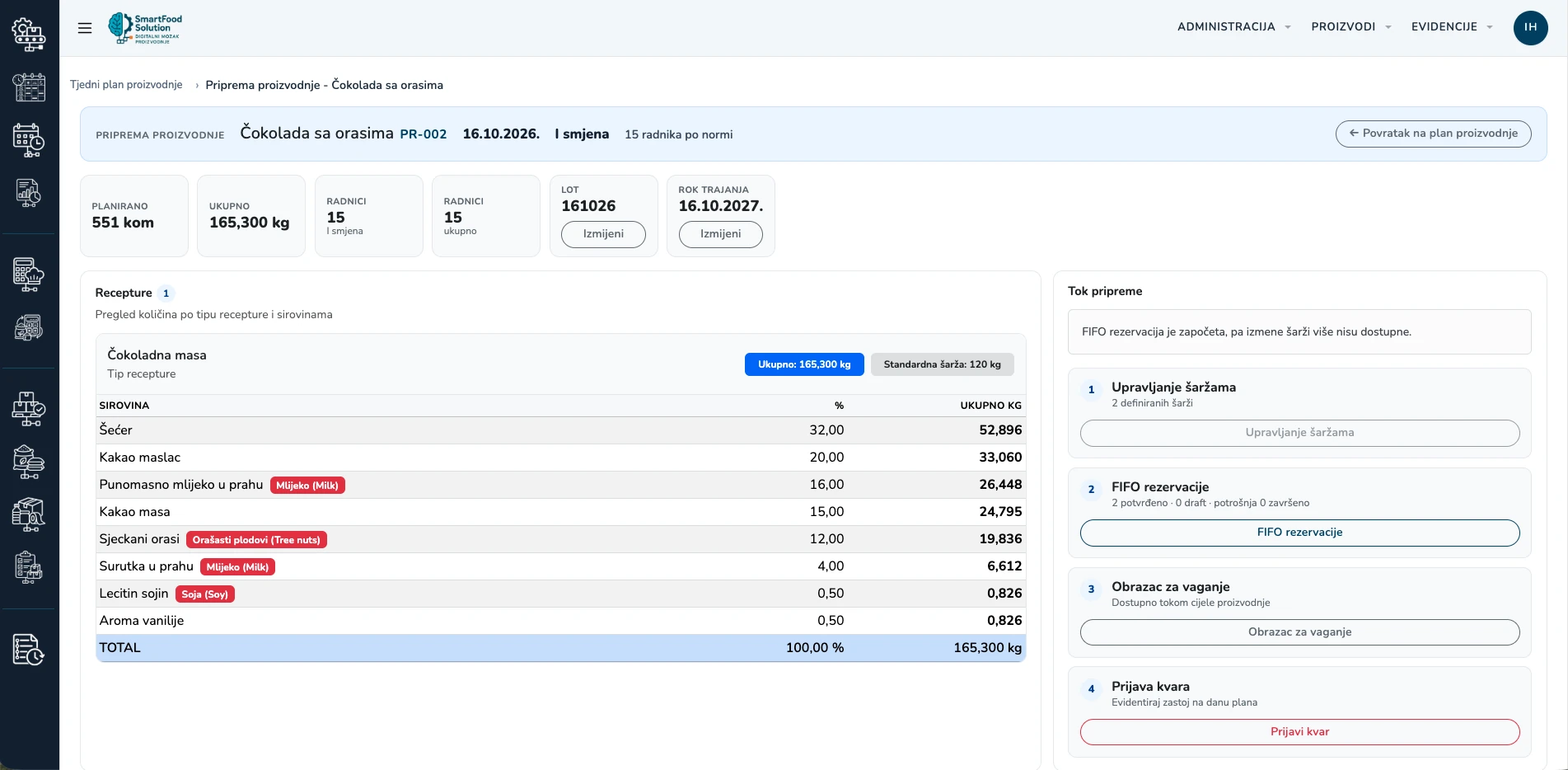The height and width of the screenshot is (770, 1568).
Task: Click the SIROVINA column header
Action: point(124,406)
